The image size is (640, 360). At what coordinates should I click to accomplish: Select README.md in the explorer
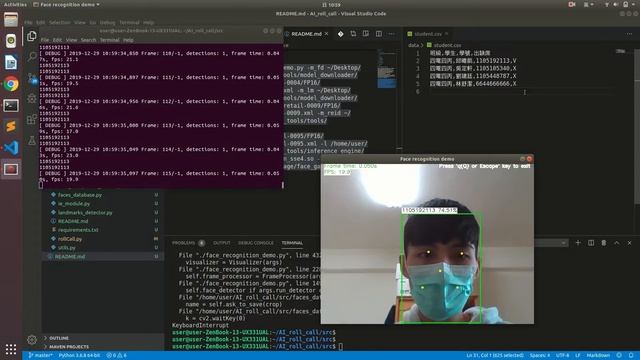point(70,256)
